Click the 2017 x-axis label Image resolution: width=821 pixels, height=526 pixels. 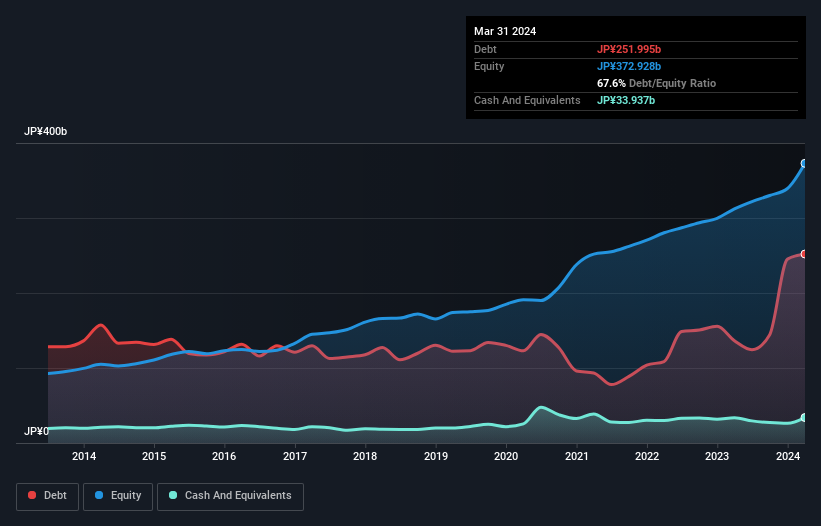(x=295, y=456)
